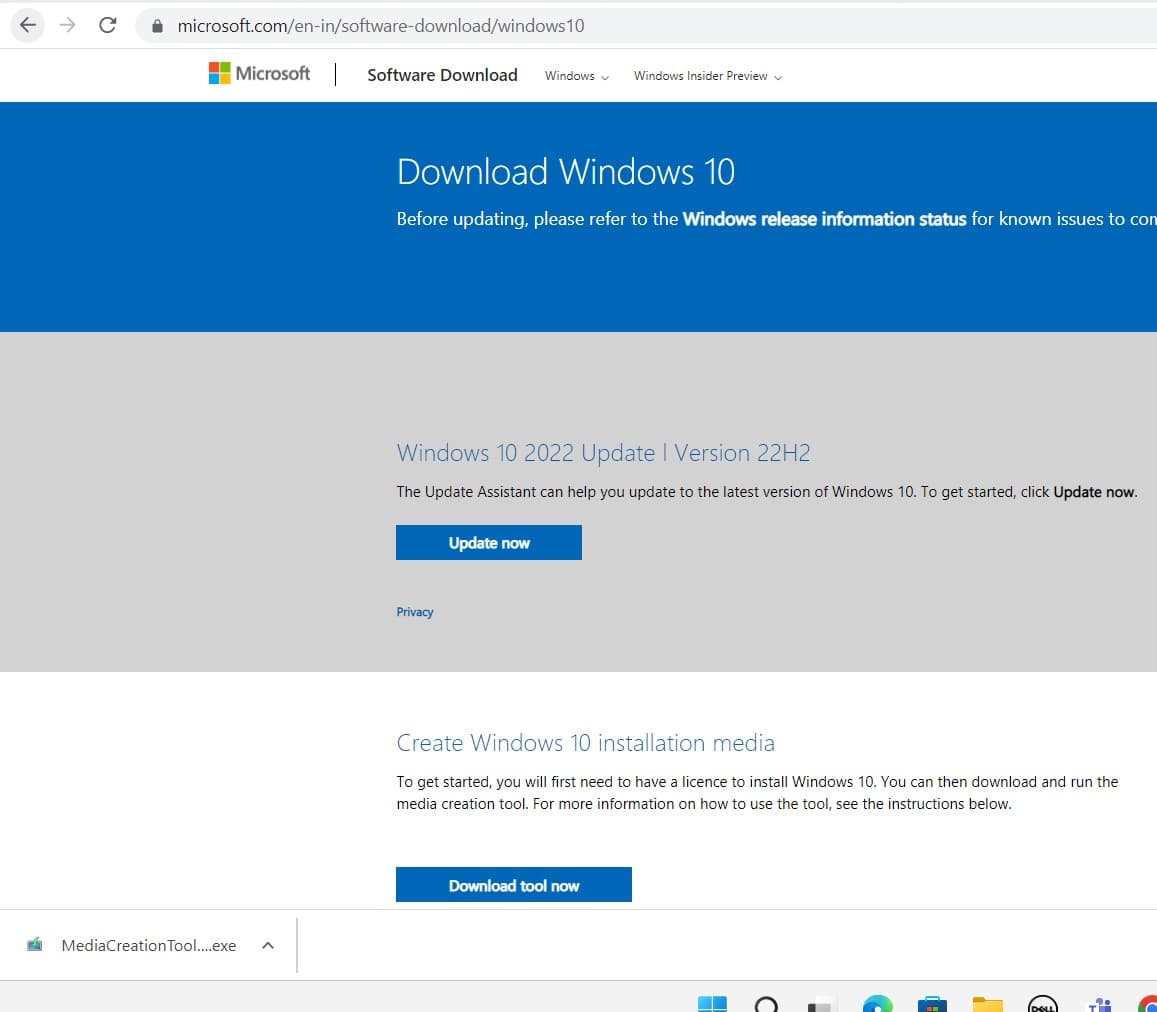
Task: Open the Dell support app from the taskbar
Action: [1042, 1003]
